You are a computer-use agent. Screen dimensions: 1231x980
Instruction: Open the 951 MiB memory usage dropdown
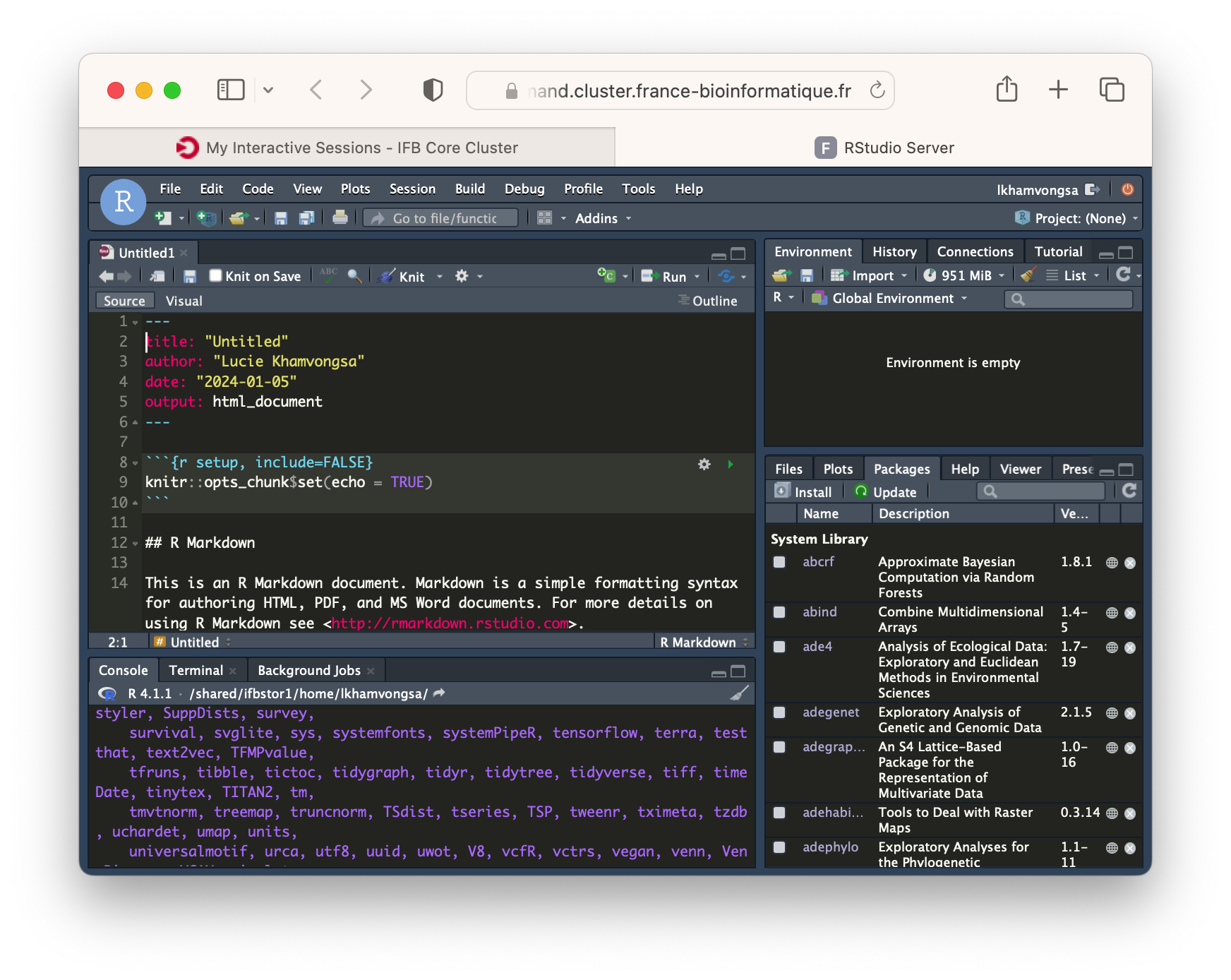964,275
